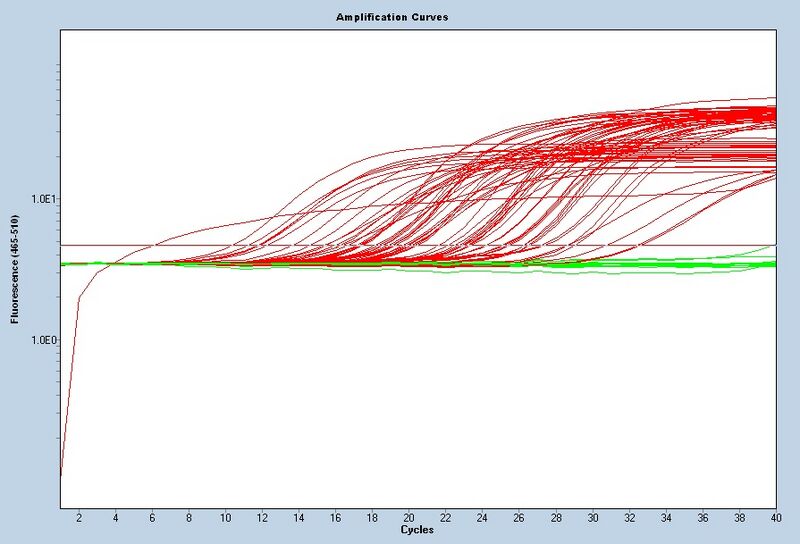The width and height of the screenshot is (800, 544).
Task: Click the cycle 26 tick label
Action: pos(519,519)
